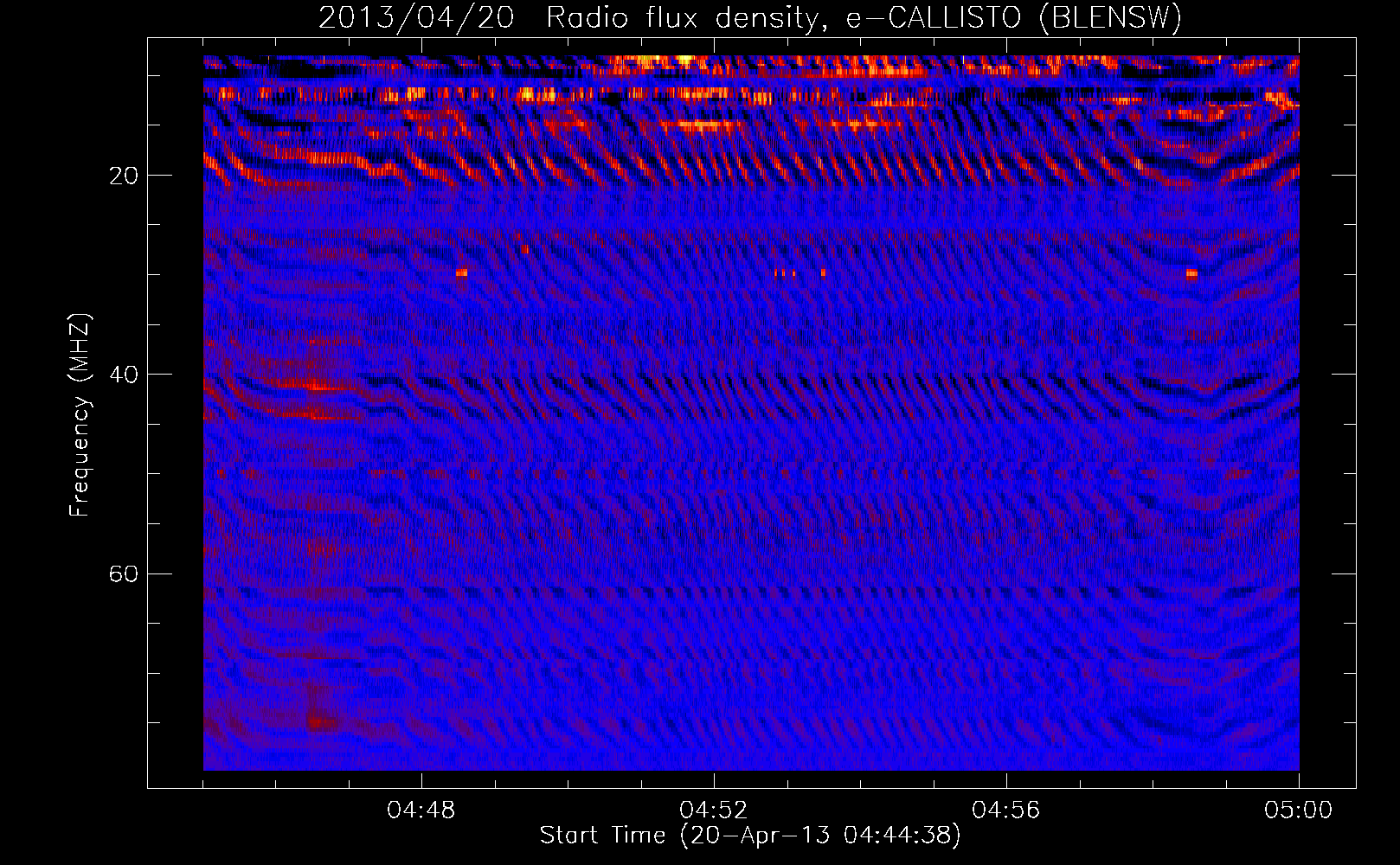Click the 40 MHz frequency tick label
Viewport: 1400px width, 865px height.
[124, 375]
